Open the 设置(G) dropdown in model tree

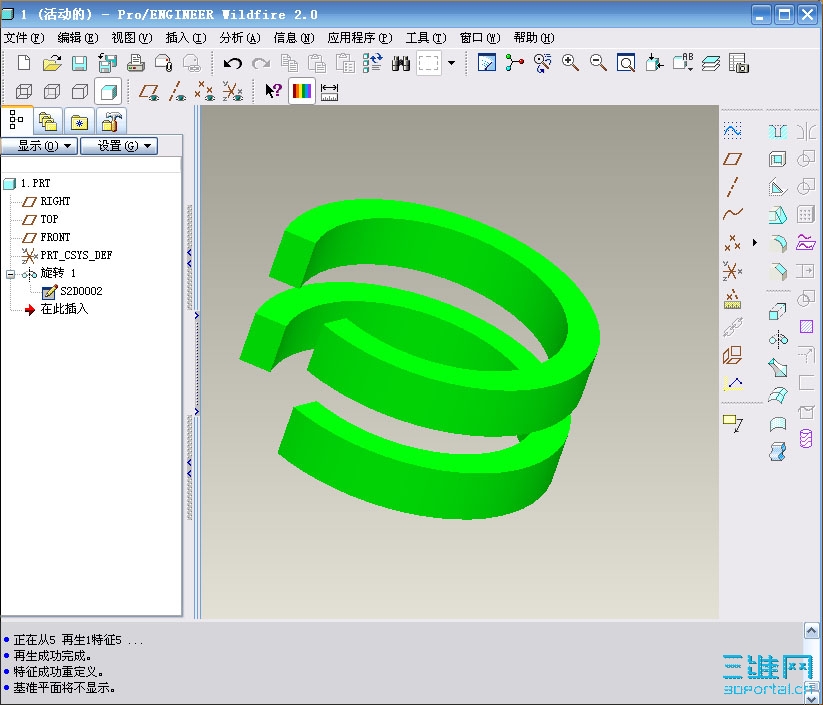119,146
